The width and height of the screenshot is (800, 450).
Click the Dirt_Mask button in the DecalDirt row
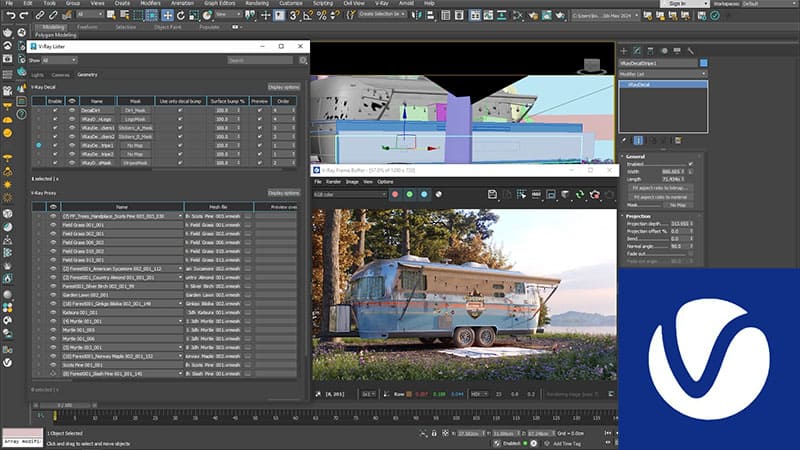pyautogui.click(x=135, y=110)
